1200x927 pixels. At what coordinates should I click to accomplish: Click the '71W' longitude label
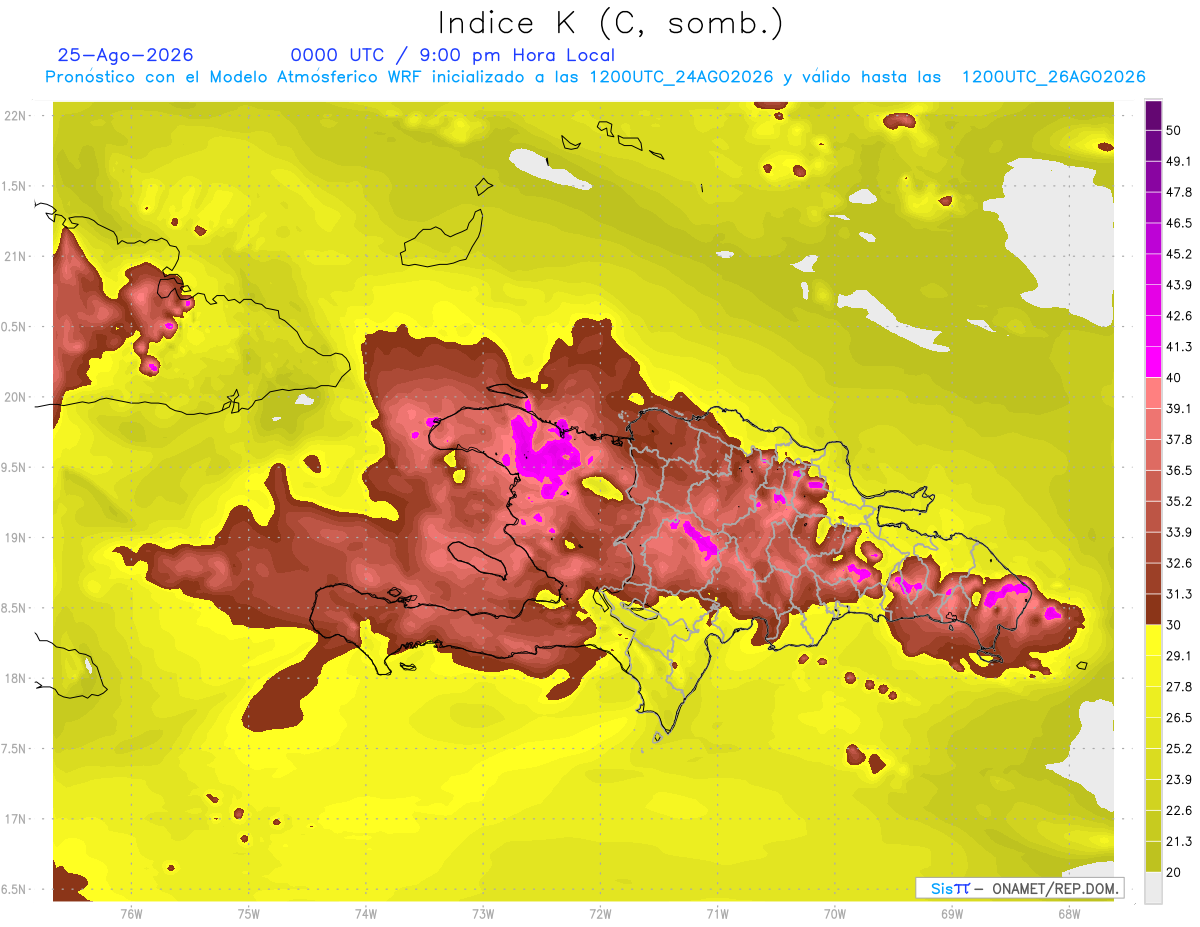pos(717,913)
